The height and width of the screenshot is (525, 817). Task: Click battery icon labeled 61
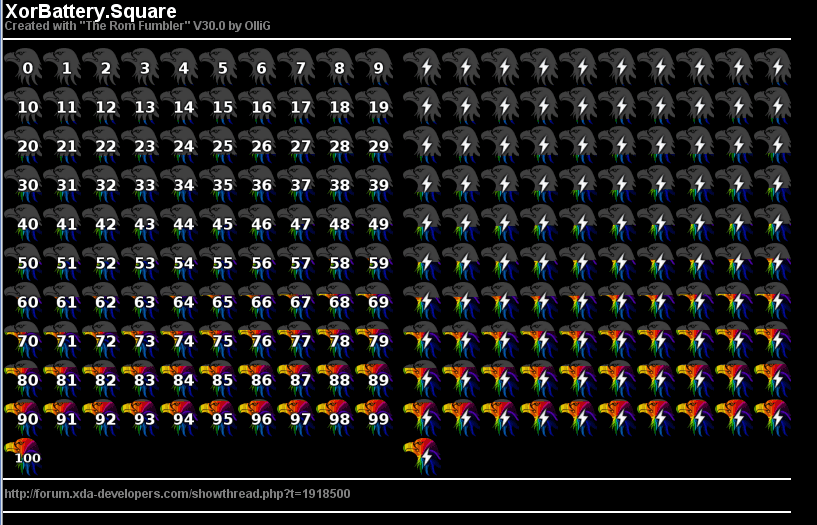63,301
